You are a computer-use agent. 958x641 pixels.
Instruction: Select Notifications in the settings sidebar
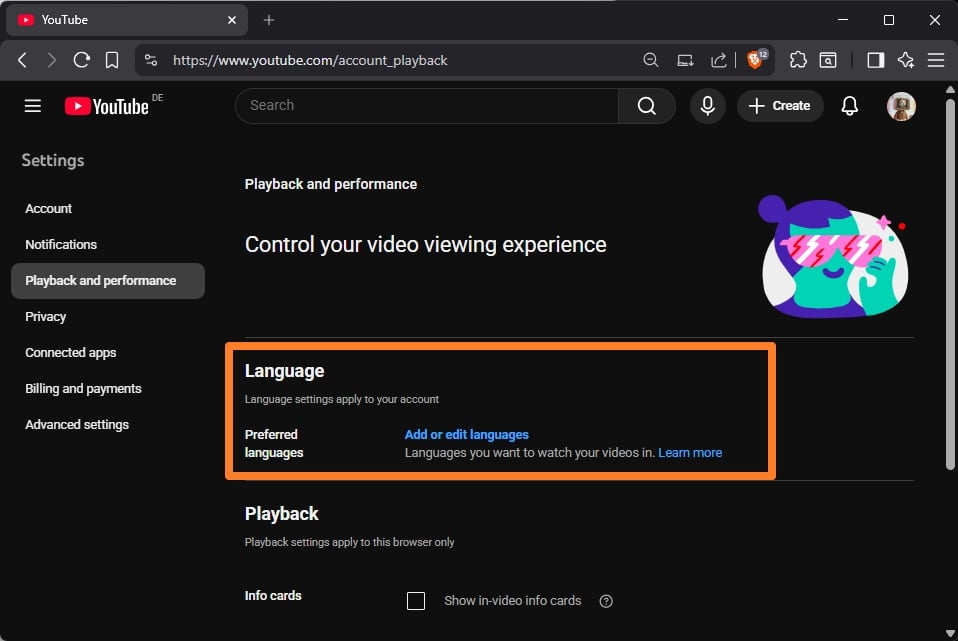61,245
